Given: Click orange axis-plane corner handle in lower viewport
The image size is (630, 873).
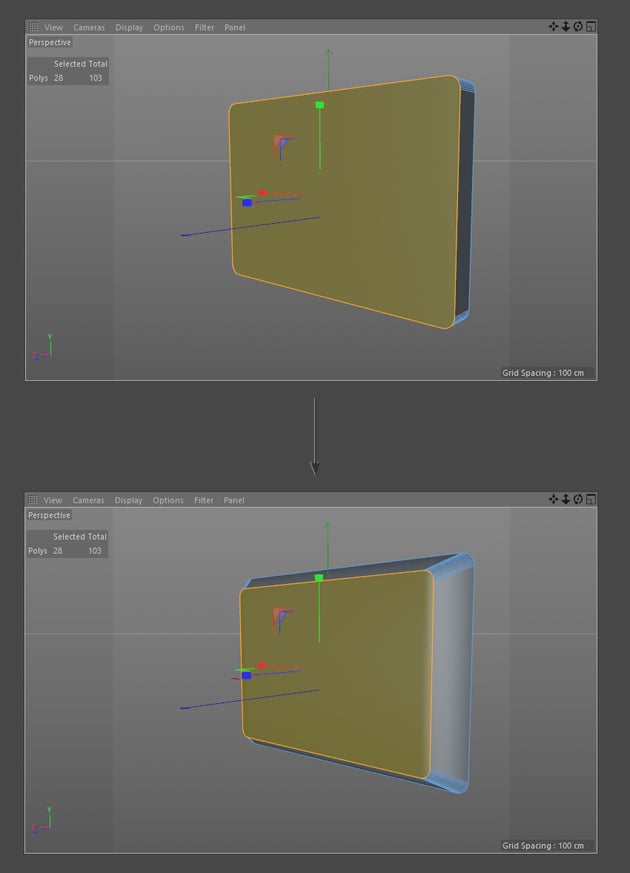Looking at the screenshot, I should pyautogui.click(x=277, y=614).
